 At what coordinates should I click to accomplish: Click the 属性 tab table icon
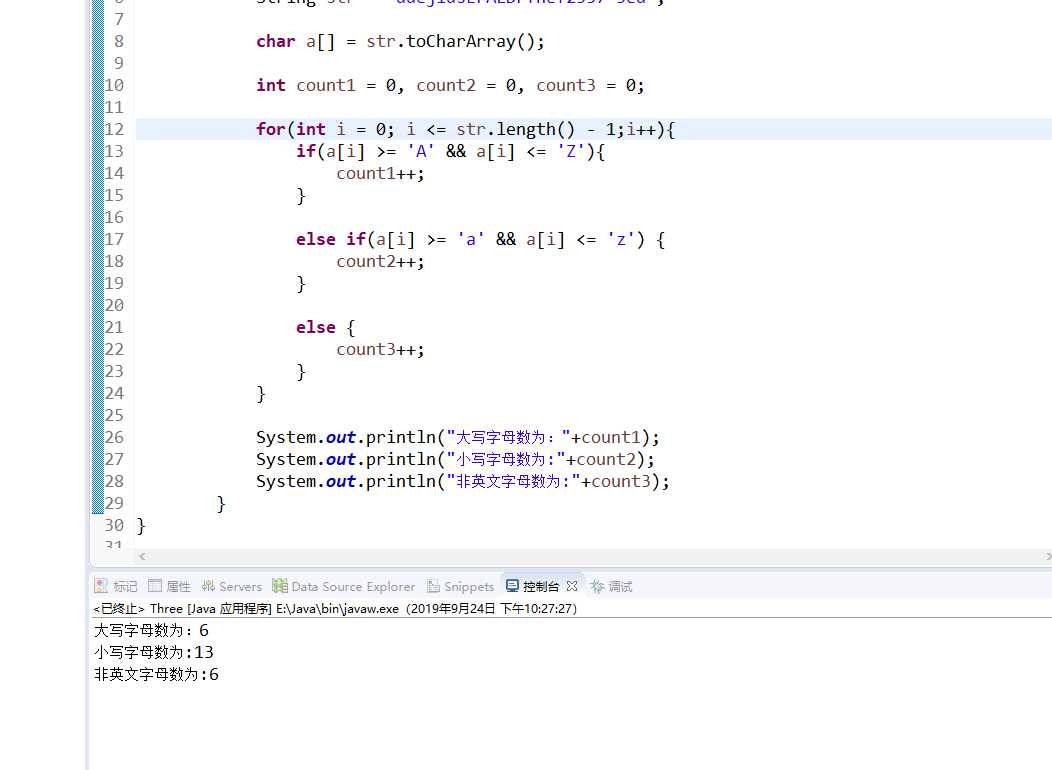click(154, 586)
